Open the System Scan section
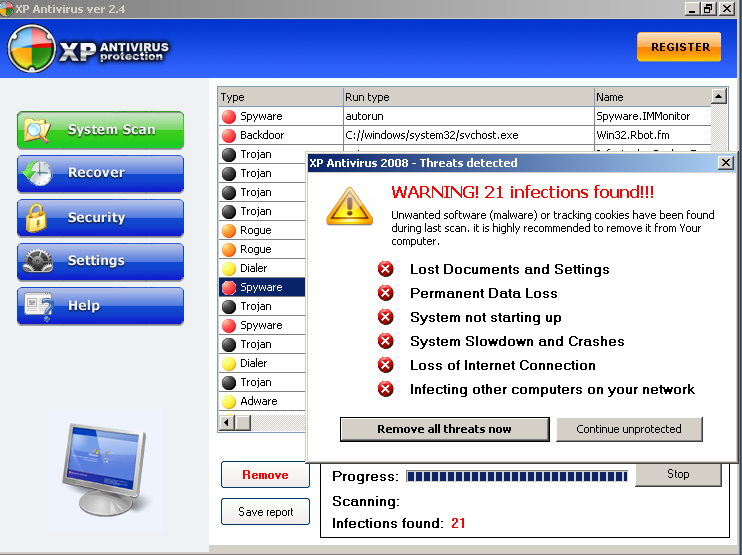The height and width of the screenshot is (555, 742). [100, 130]
